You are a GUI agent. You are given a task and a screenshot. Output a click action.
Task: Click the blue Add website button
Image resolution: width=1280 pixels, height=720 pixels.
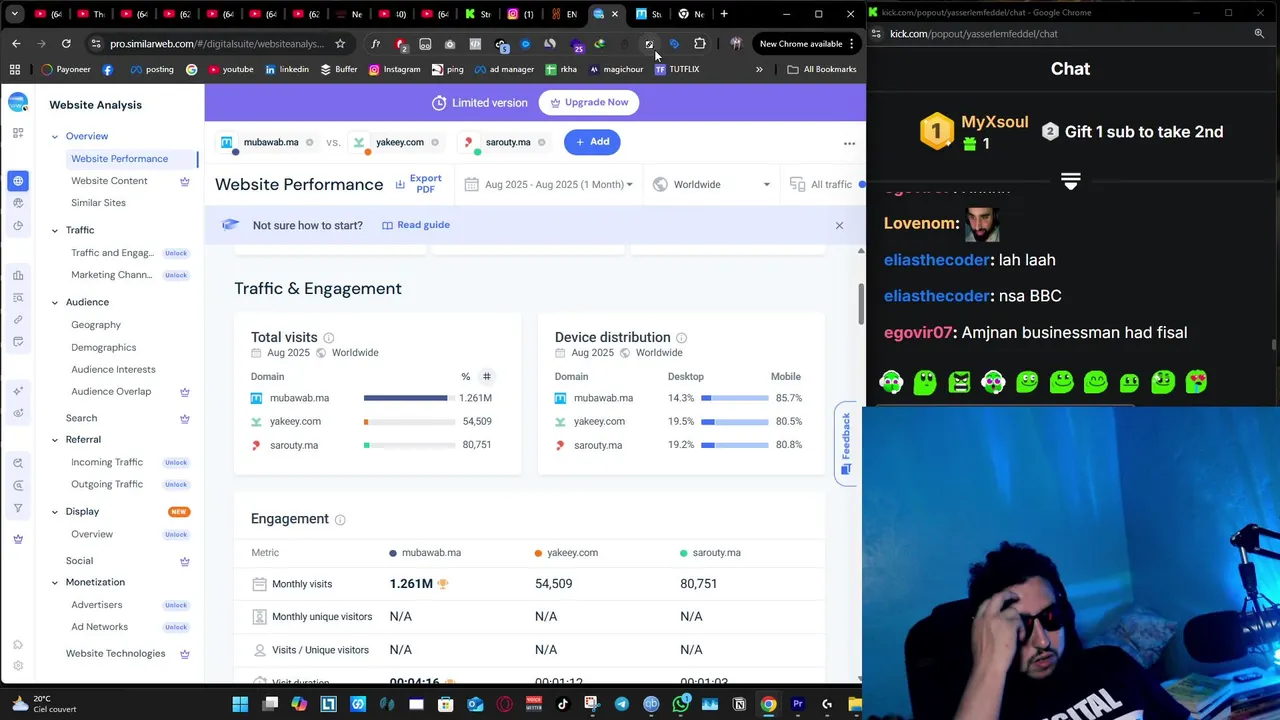[592, 142]
